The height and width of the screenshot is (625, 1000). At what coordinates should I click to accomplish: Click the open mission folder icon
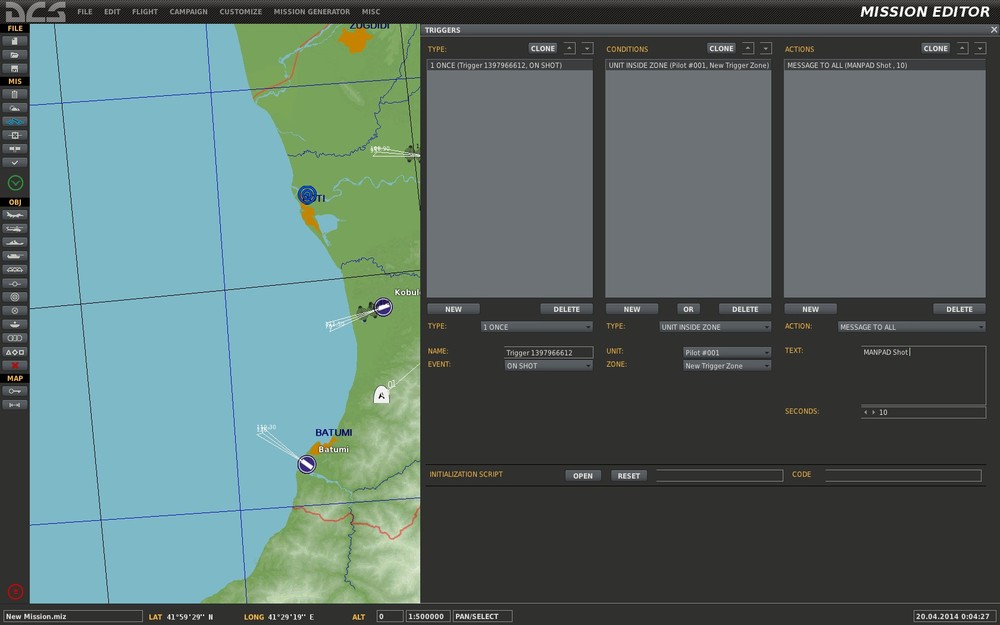point(15,55)
